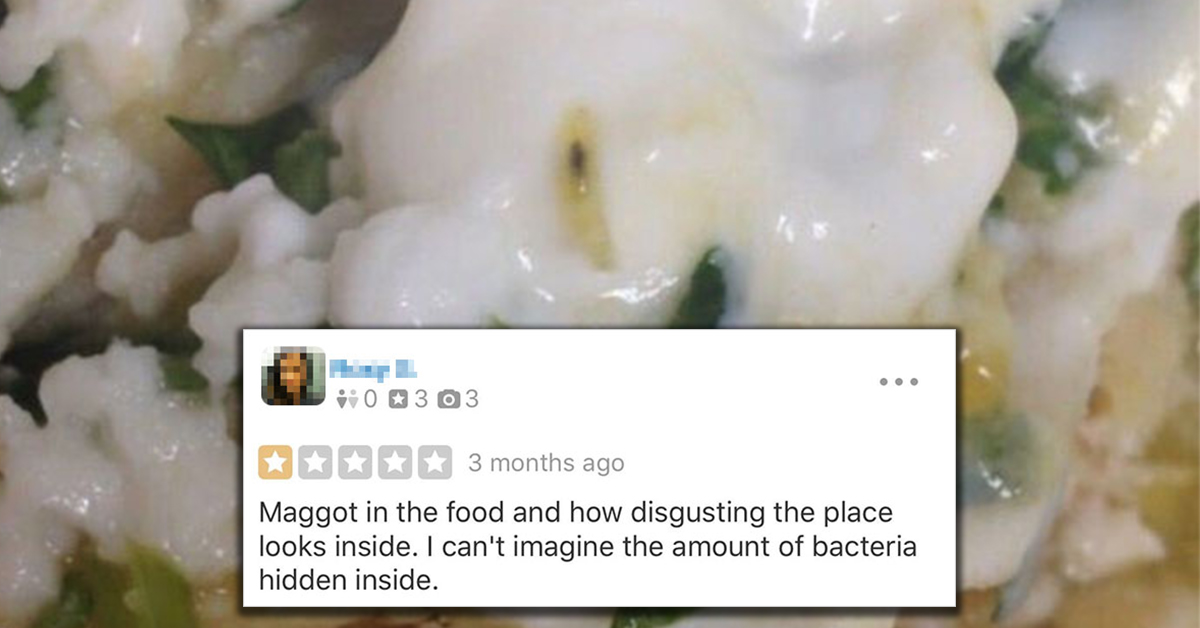
Task: Click the reviewer's pixelated profile avatar
Action: tap(293, 376)
